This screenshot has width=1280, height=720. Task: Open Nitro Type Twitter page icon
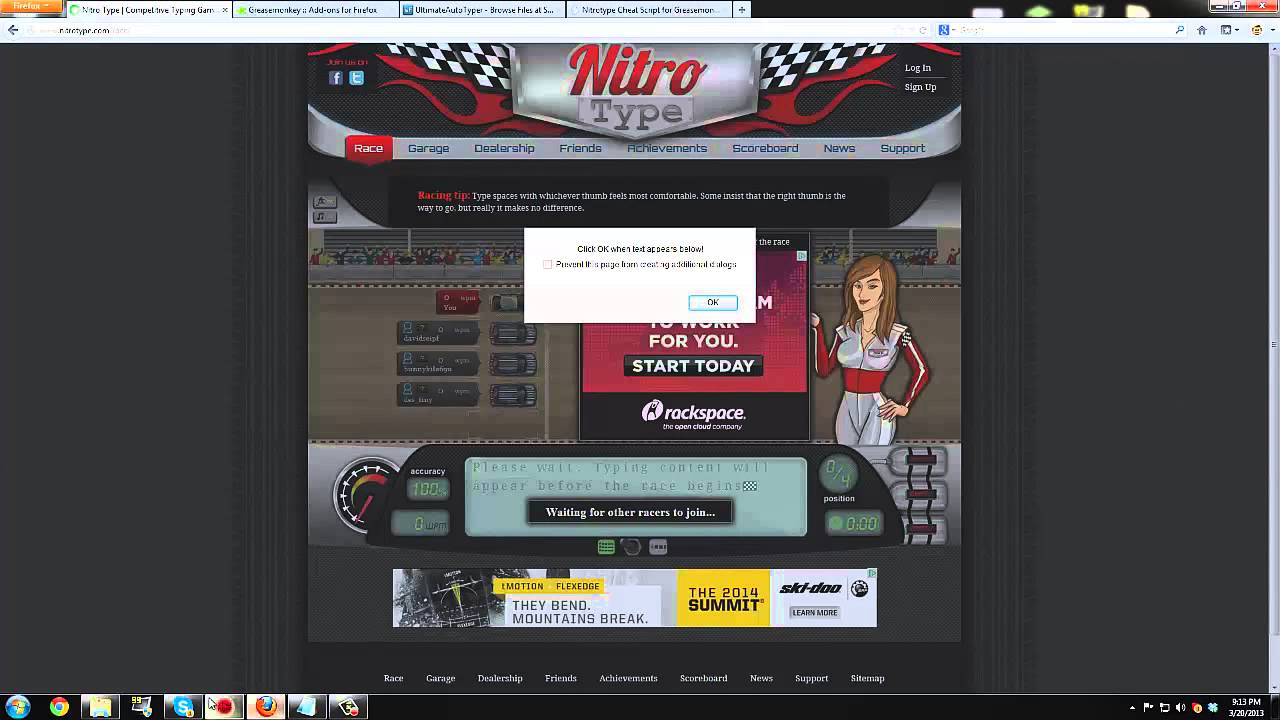pos(356,78)
